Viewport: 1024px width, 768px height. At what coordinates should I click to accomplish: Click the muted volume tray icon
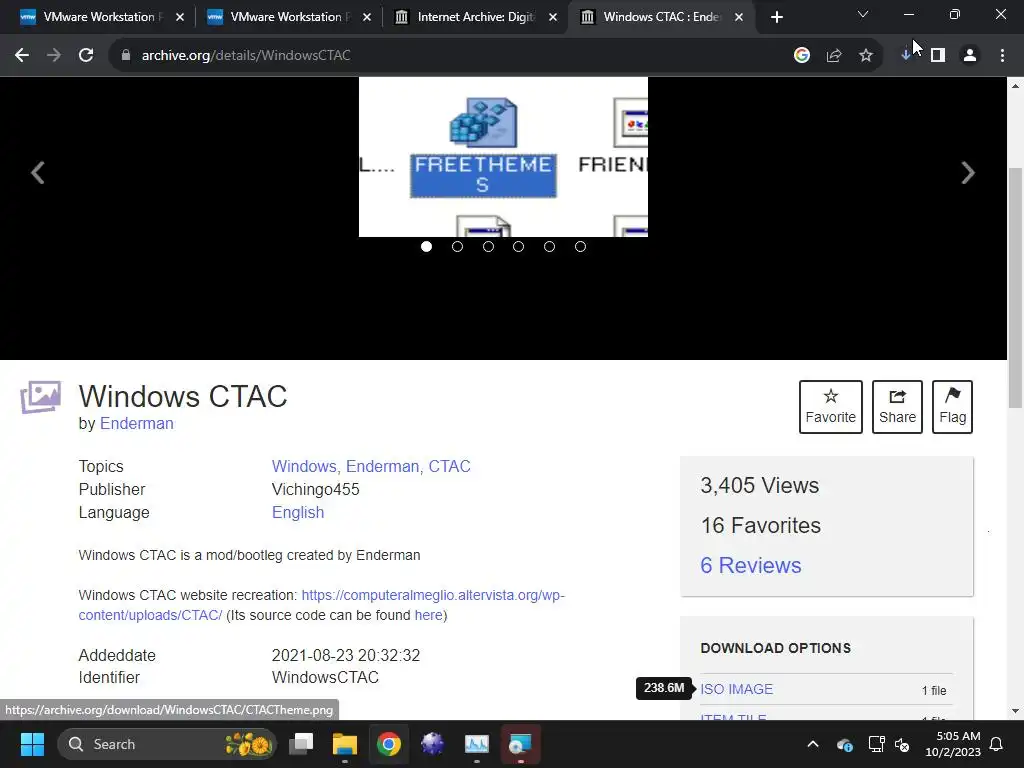[x=902, y=744]
